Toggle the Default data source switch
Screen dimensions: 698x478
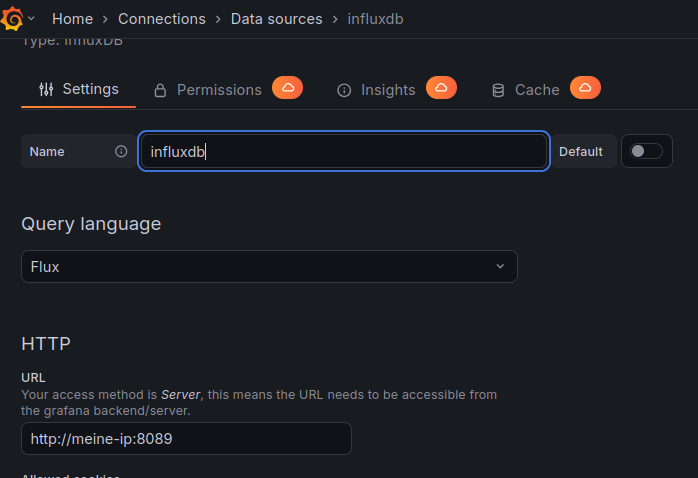point(646,151)
